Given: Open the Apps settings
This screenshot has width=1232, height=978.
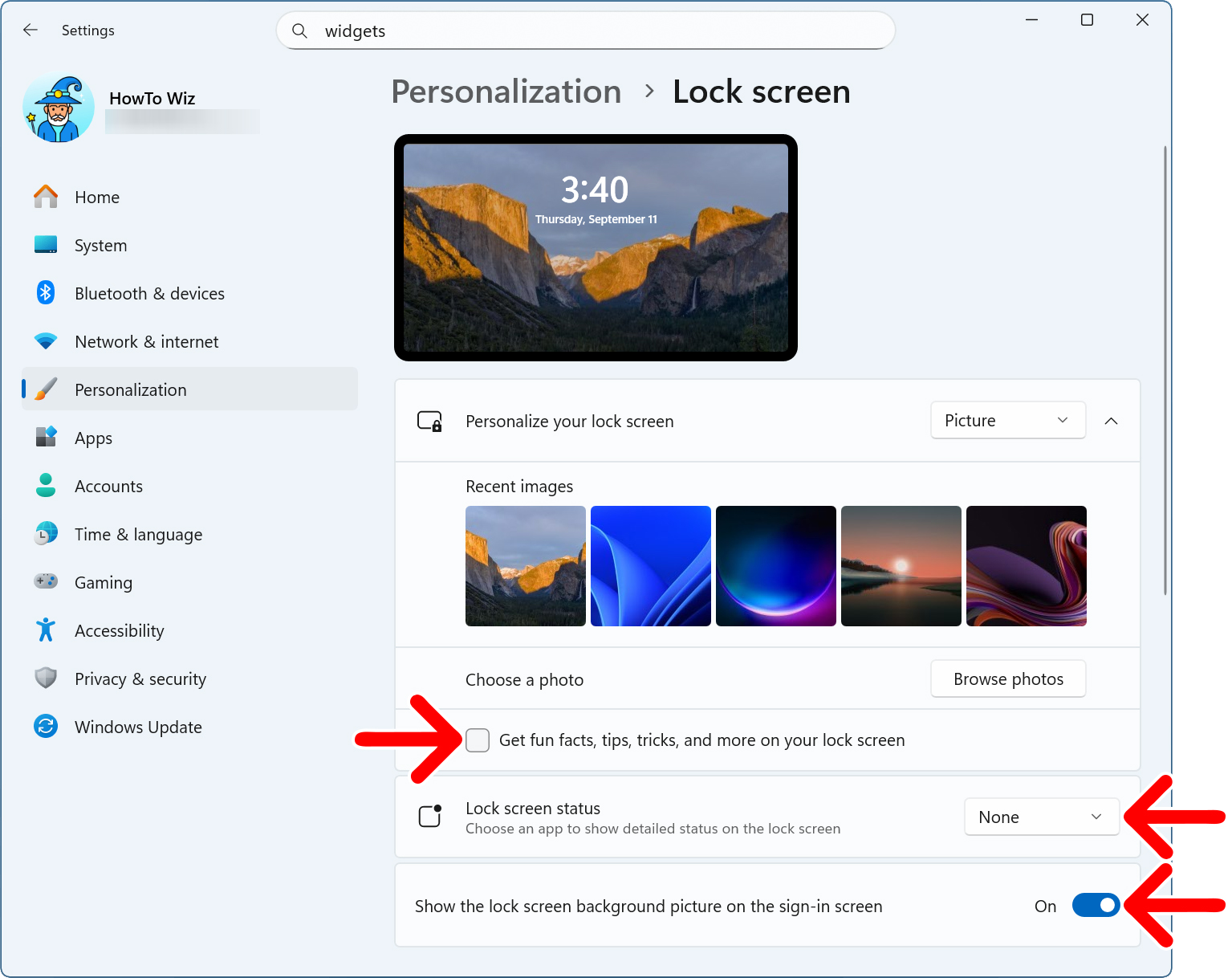Looking at the screenshot, I should [93, 438].
